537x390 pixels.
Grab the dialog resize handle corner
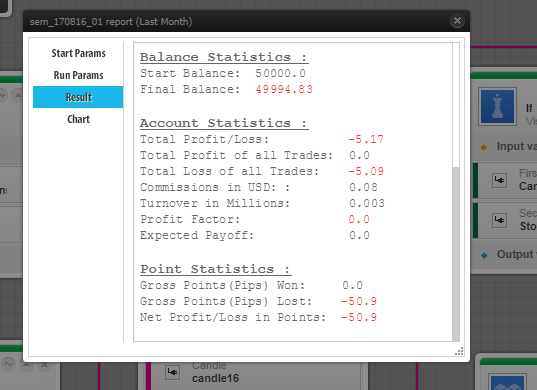click(459, 351)
